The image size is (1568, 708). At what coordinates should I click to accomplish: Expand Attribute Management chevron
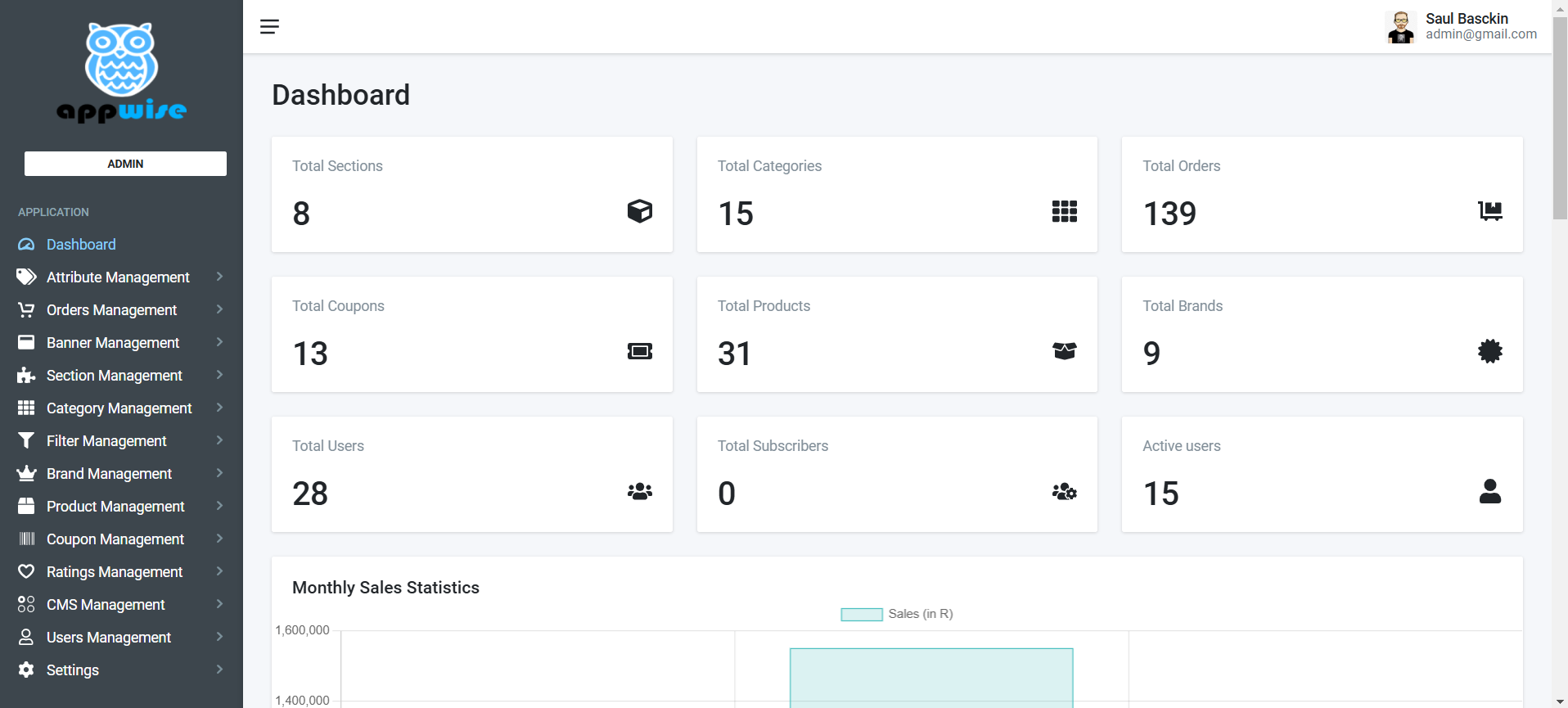(x=219, y=277)
